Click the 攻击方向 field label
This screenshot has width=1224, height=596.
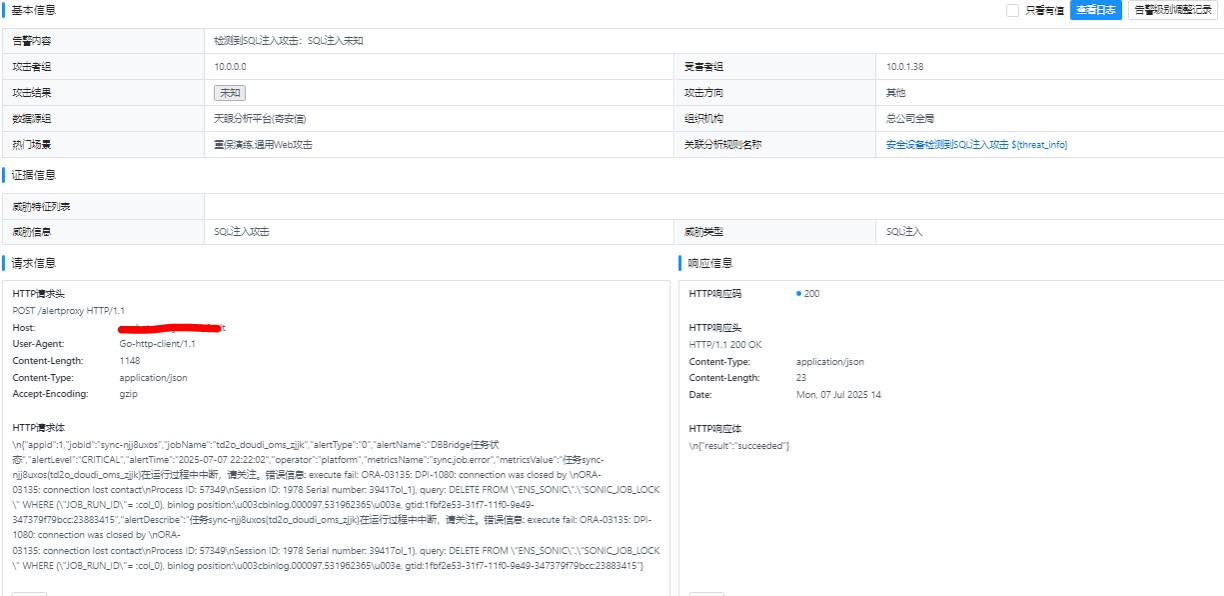(703, 93)
